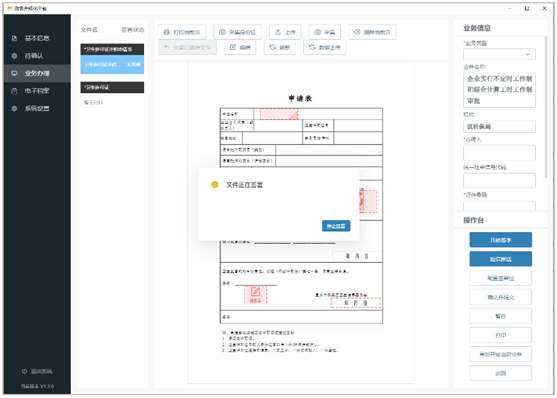The image size is (557, 398).
Task: Click the 上传 upload button
Action: coord(285,32)
